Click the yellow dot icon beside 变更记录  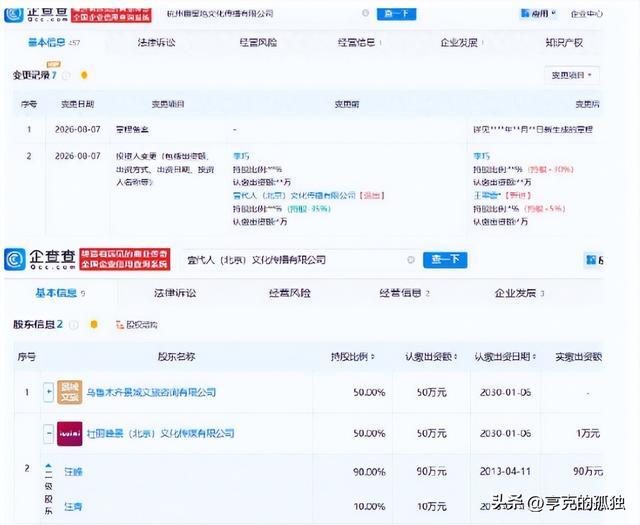(x=84, y=75)
